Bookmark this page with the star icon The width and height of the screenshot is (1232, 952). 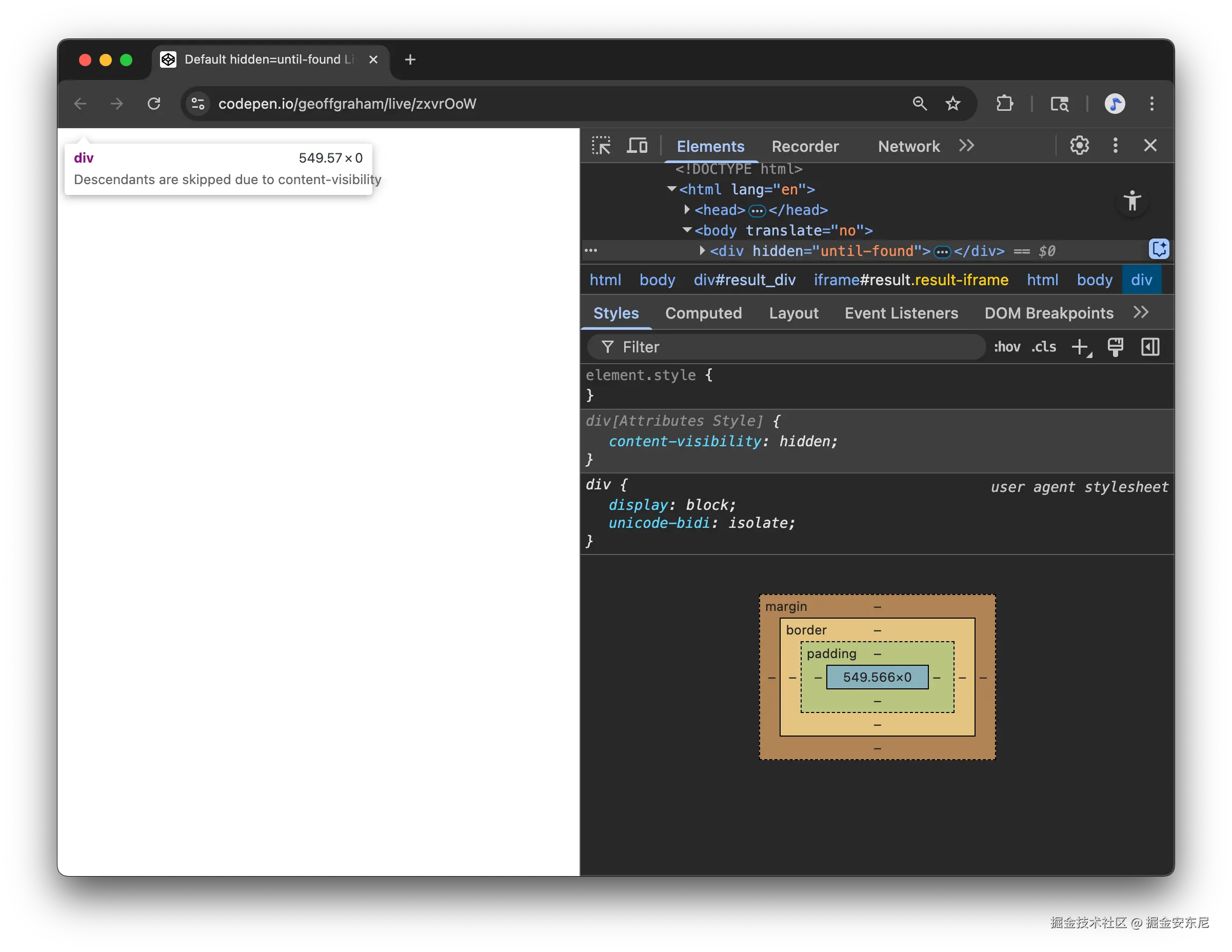953,104
